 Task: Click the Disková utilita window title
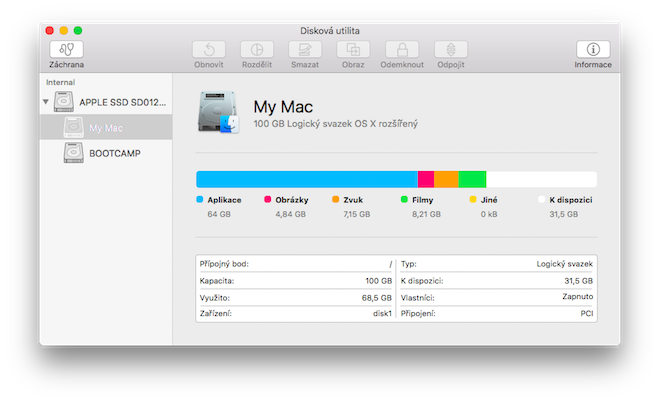[x=330, y=31]
